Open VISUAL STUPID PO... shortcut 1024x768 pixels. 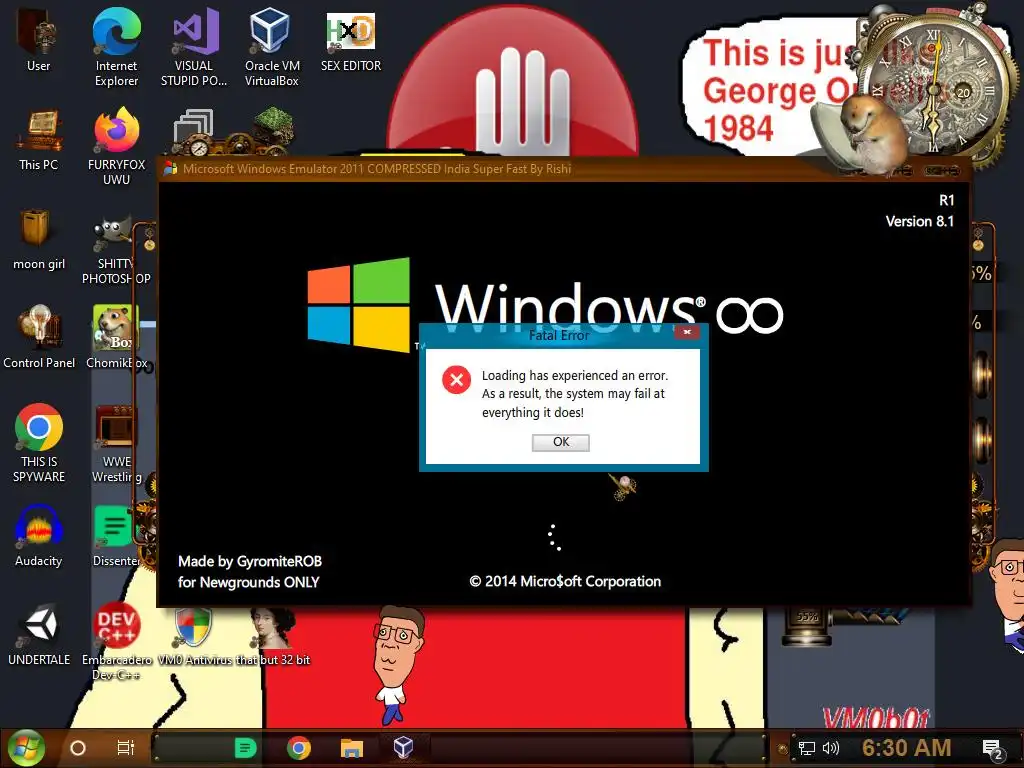(x=194, y=47)
